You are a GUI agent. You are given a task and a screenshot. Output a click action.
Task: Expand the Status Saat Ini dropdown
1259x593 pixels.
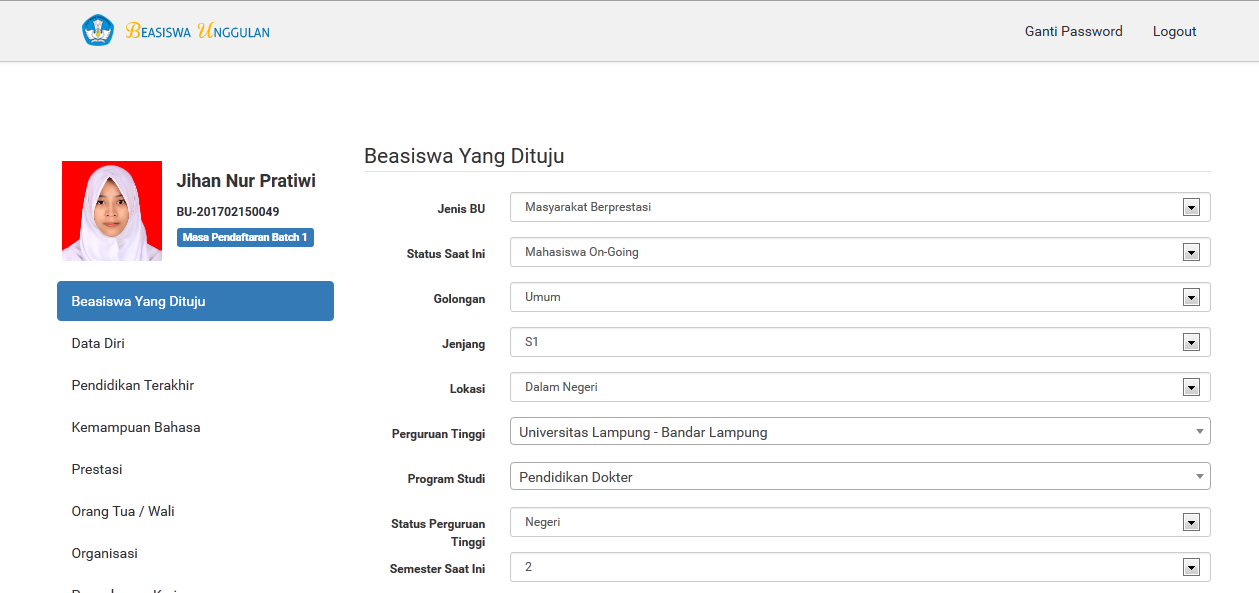[860, 252]
